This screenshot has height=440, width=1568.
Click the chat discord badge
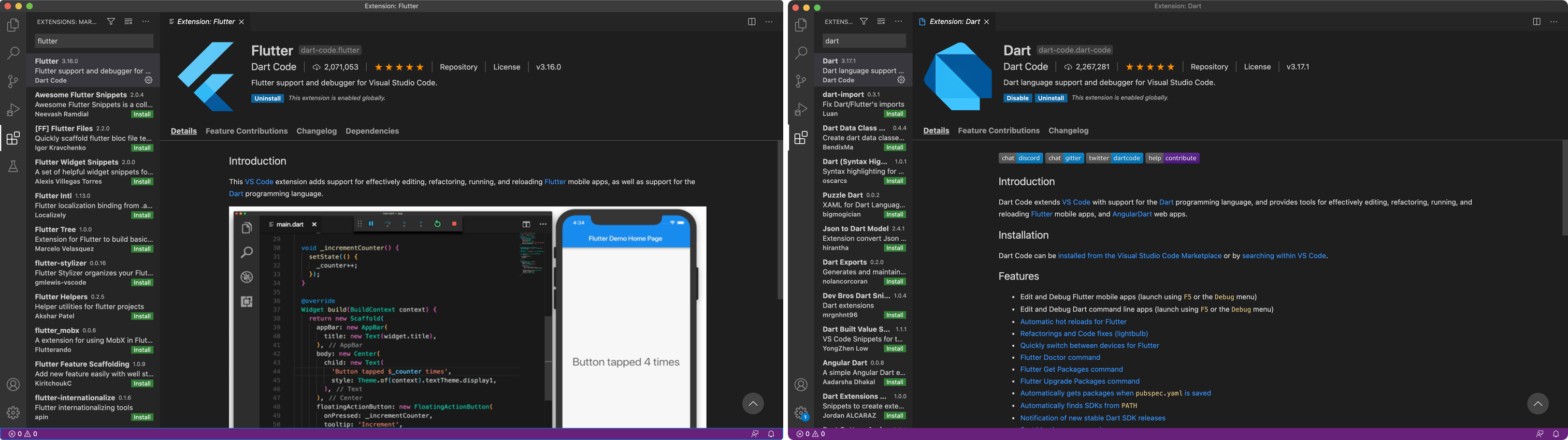[1021, 158]
